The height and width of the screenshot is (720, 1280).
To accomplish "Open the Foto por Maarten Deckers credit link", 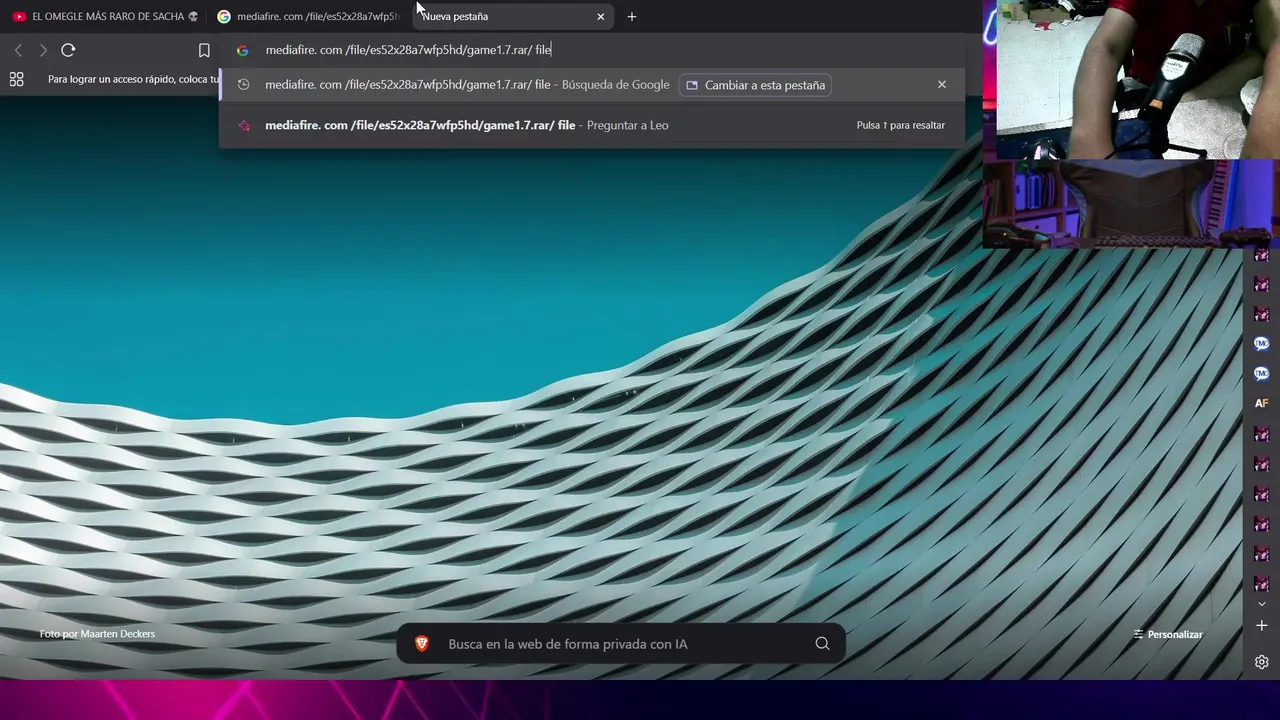I will pos(97,634).
